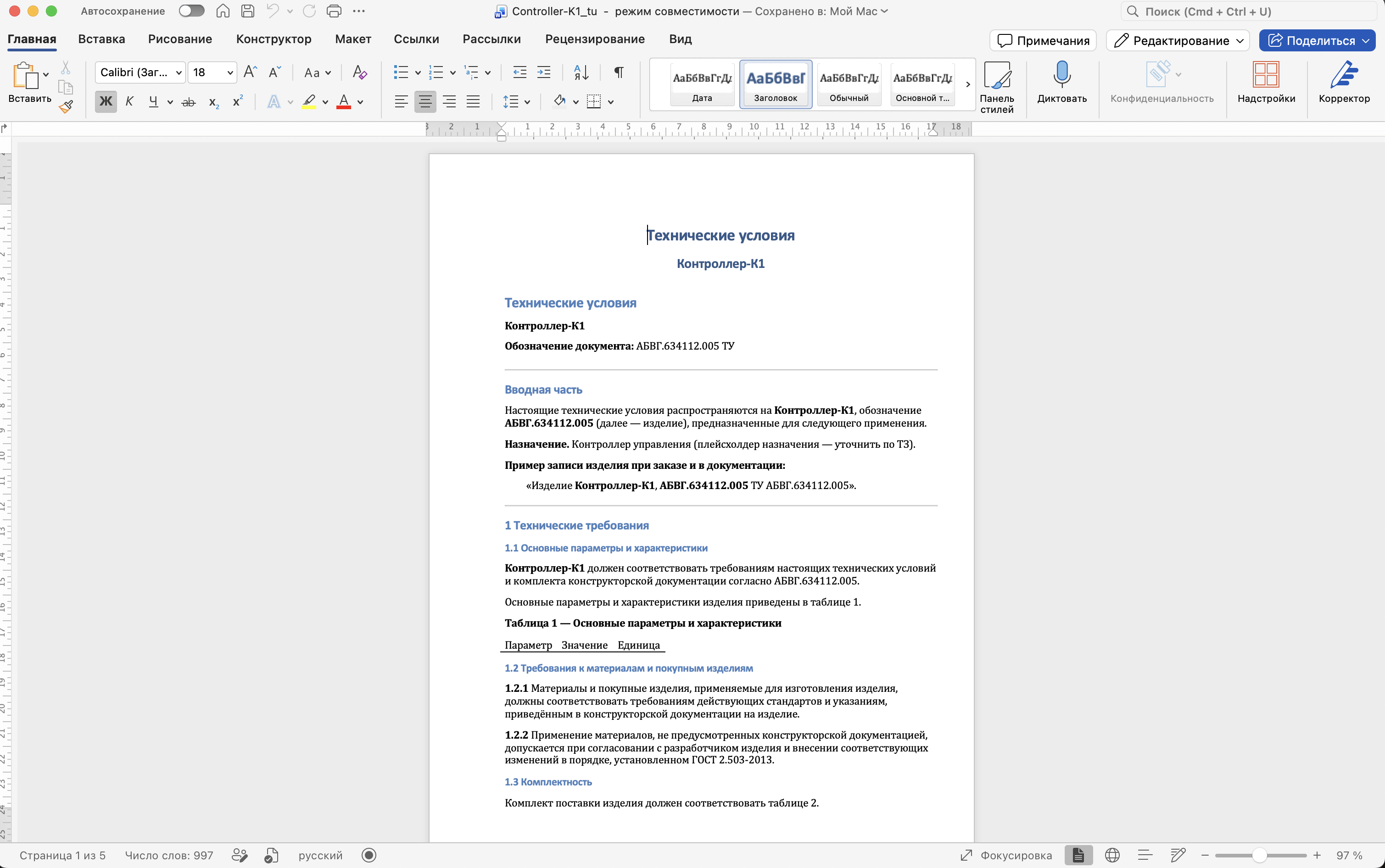
Task: Click the search field Поиск
Action: click(x=1248, y=11)
